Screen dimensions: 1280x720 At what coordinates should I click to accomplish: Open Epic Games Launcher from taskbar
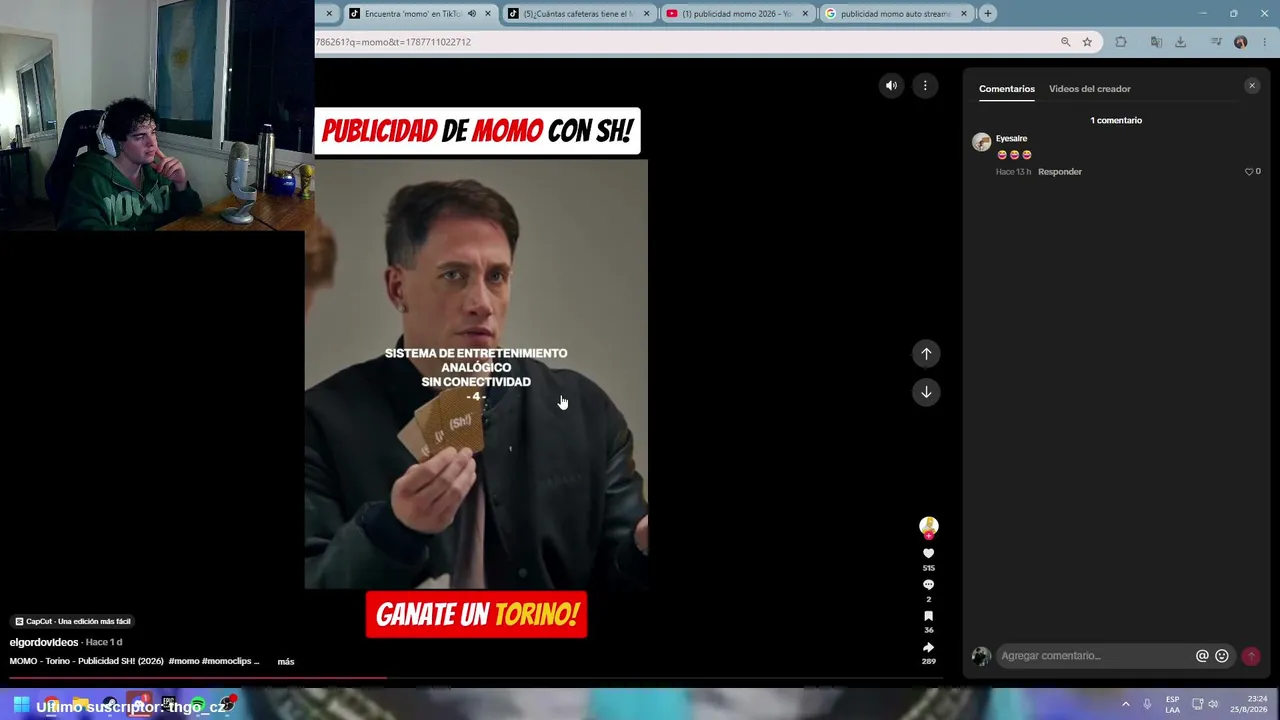click(168, 705)
